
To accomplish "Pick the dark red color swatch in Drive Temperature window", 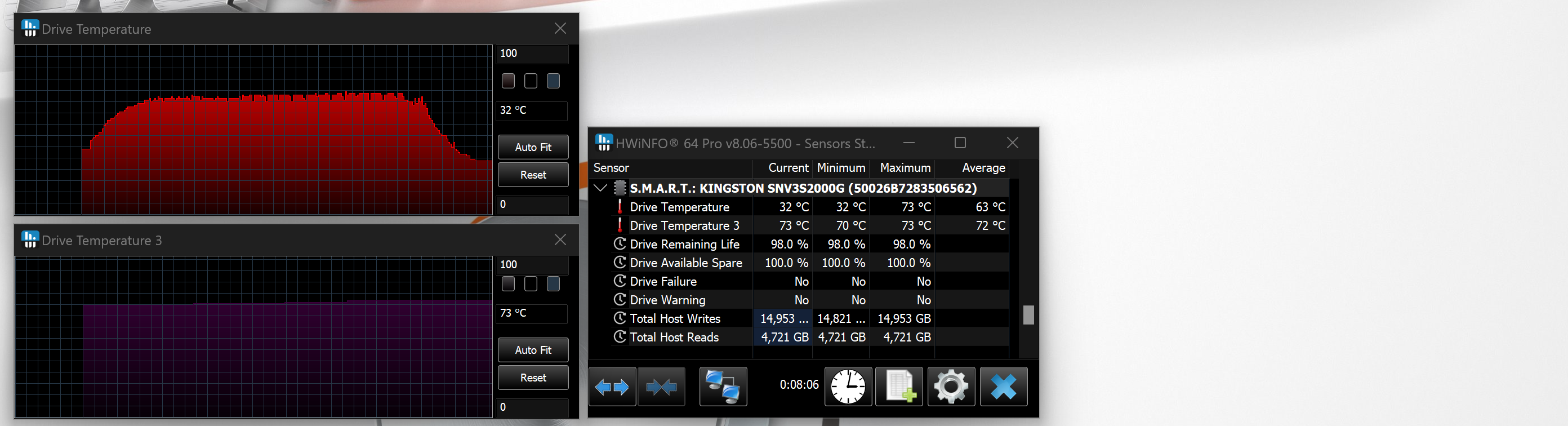I will click(x=508, y=81).
